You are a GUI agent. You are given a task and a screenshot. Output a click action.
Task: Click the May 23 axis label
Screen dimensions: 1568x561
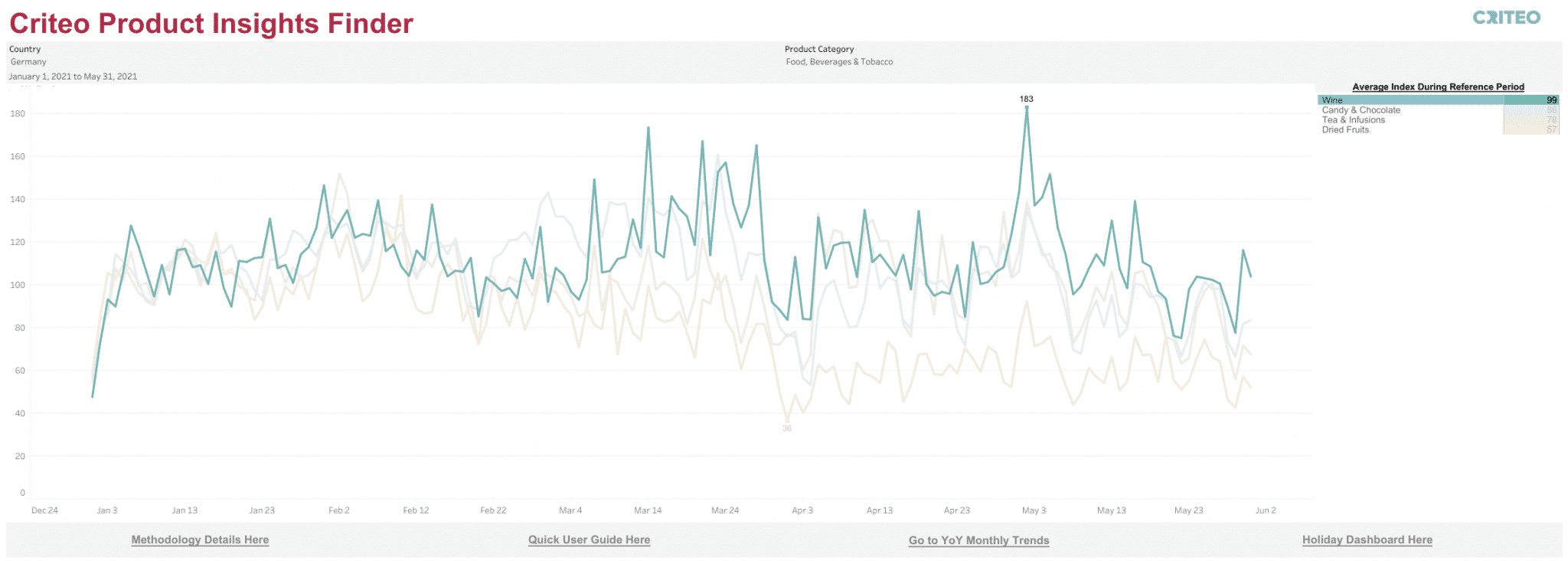1188,510
